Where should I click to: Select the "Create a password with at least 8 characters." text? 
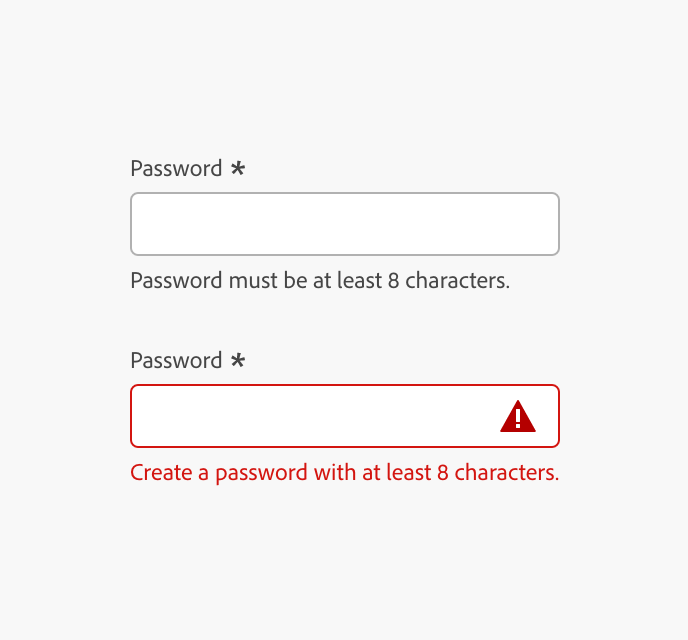pos(344,473)
